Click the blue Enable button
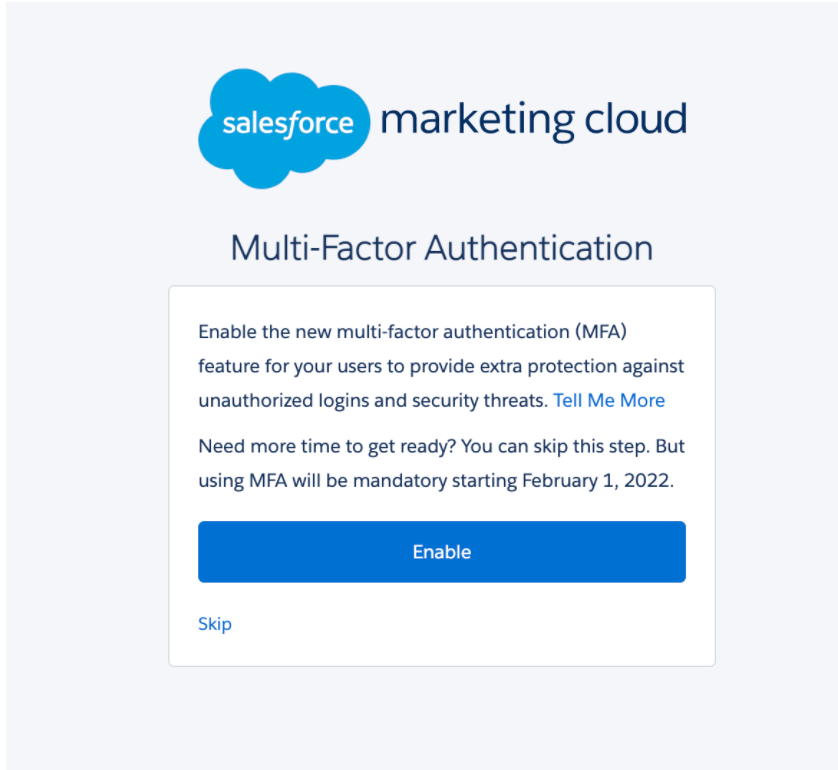838x770 pixels. click(x=441, y=551)
